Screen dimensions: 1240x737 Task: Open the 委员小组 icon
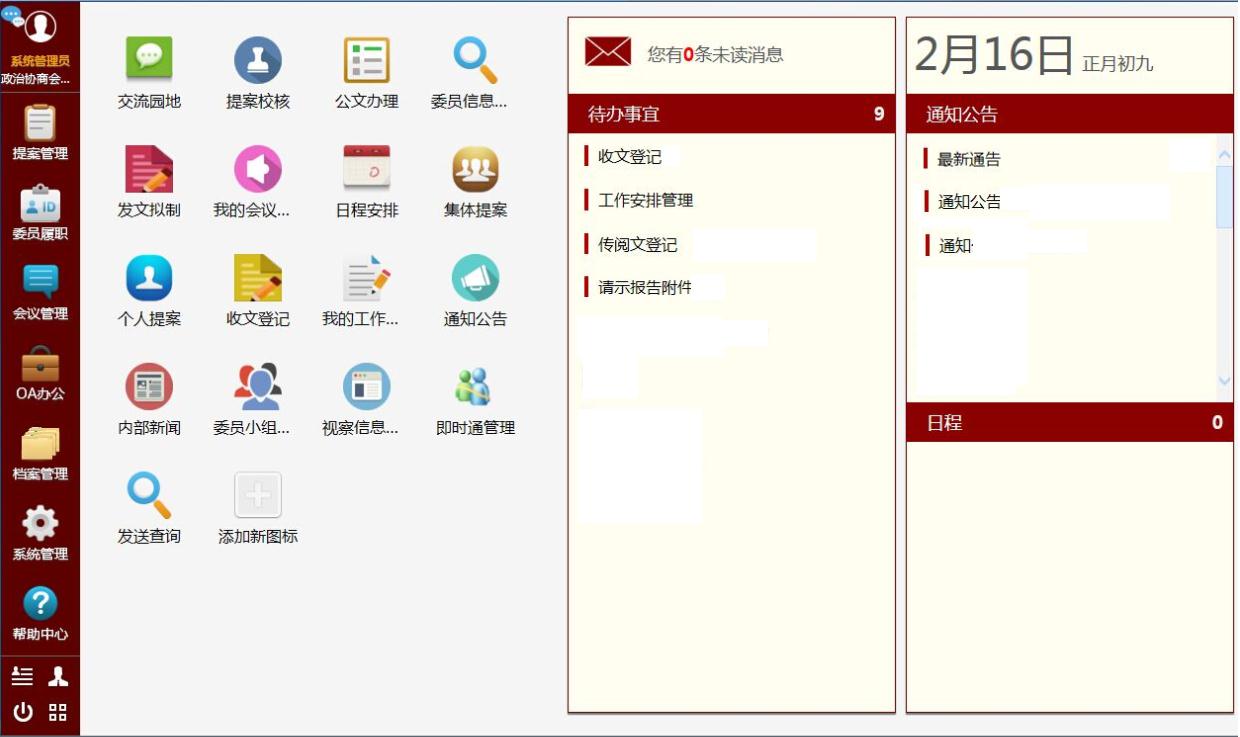click(x=258, y=387)
